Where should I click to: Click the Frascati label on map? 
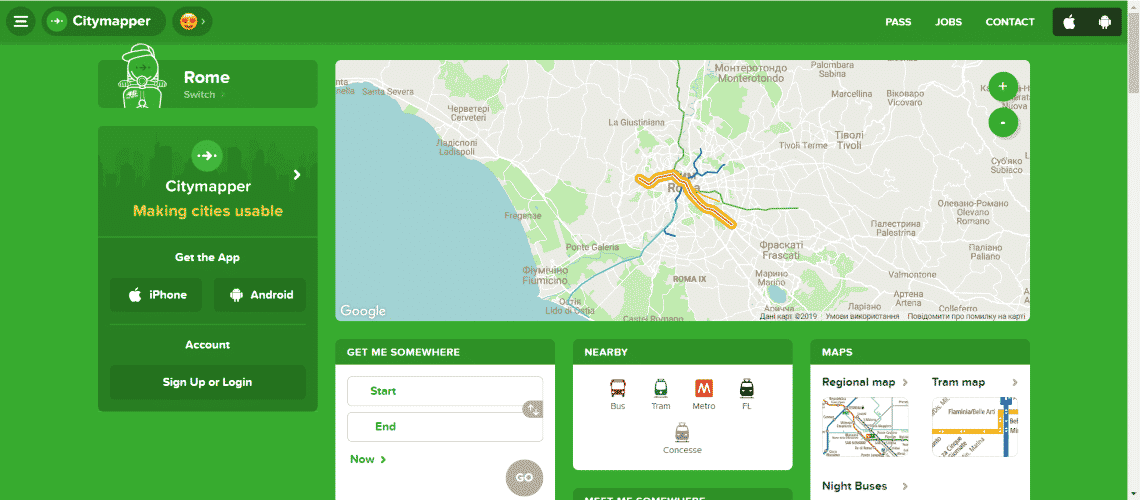click(x=780, y=251)
